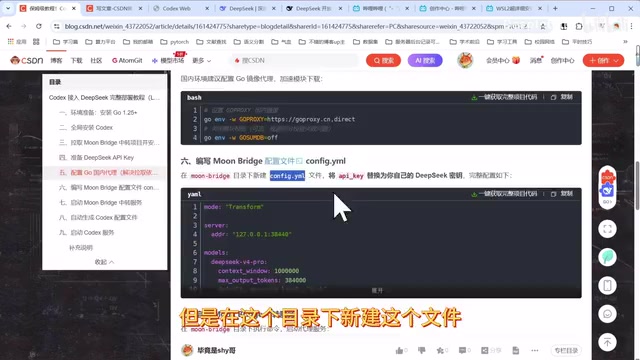The image size is (640, 360).
Task: Click the dislike thumbs-down icon
Action: click(421, 350)
